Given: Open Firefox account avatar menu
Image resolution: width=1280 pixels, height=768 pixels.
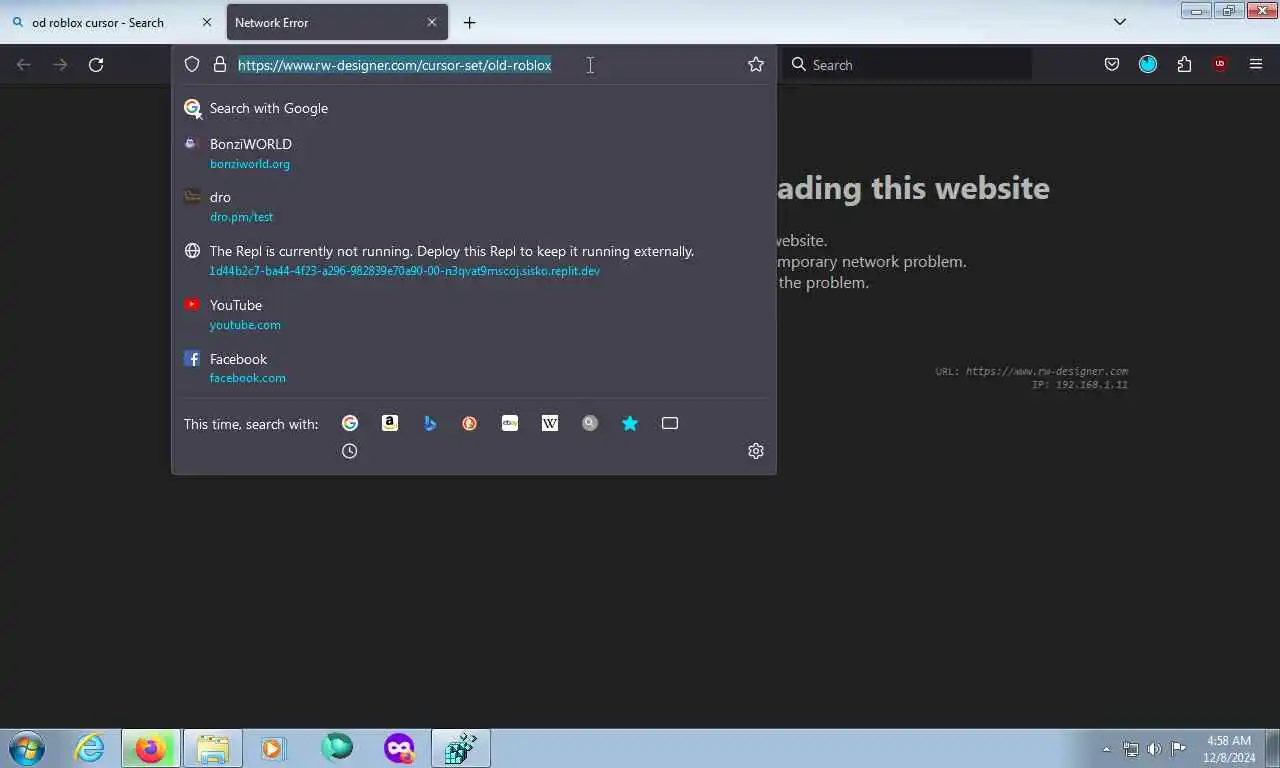Looking at the screenshot, I should pyautogui.click(x=1148, y=65).
